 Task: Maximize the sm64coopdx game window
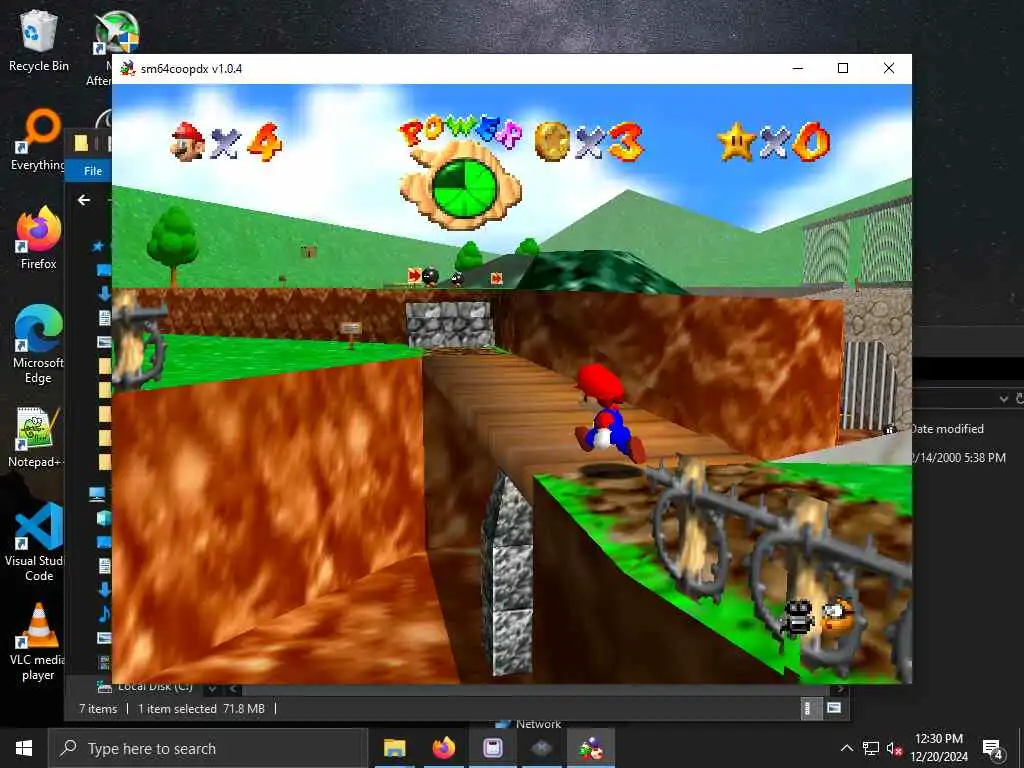[843, 68]
